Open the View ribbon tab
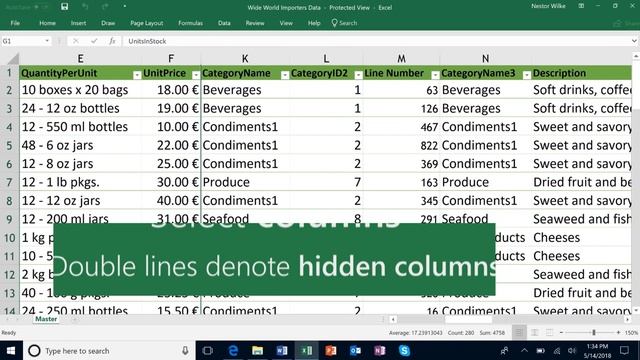This screenshot has width=640, height=360. (x=286, y=23)
